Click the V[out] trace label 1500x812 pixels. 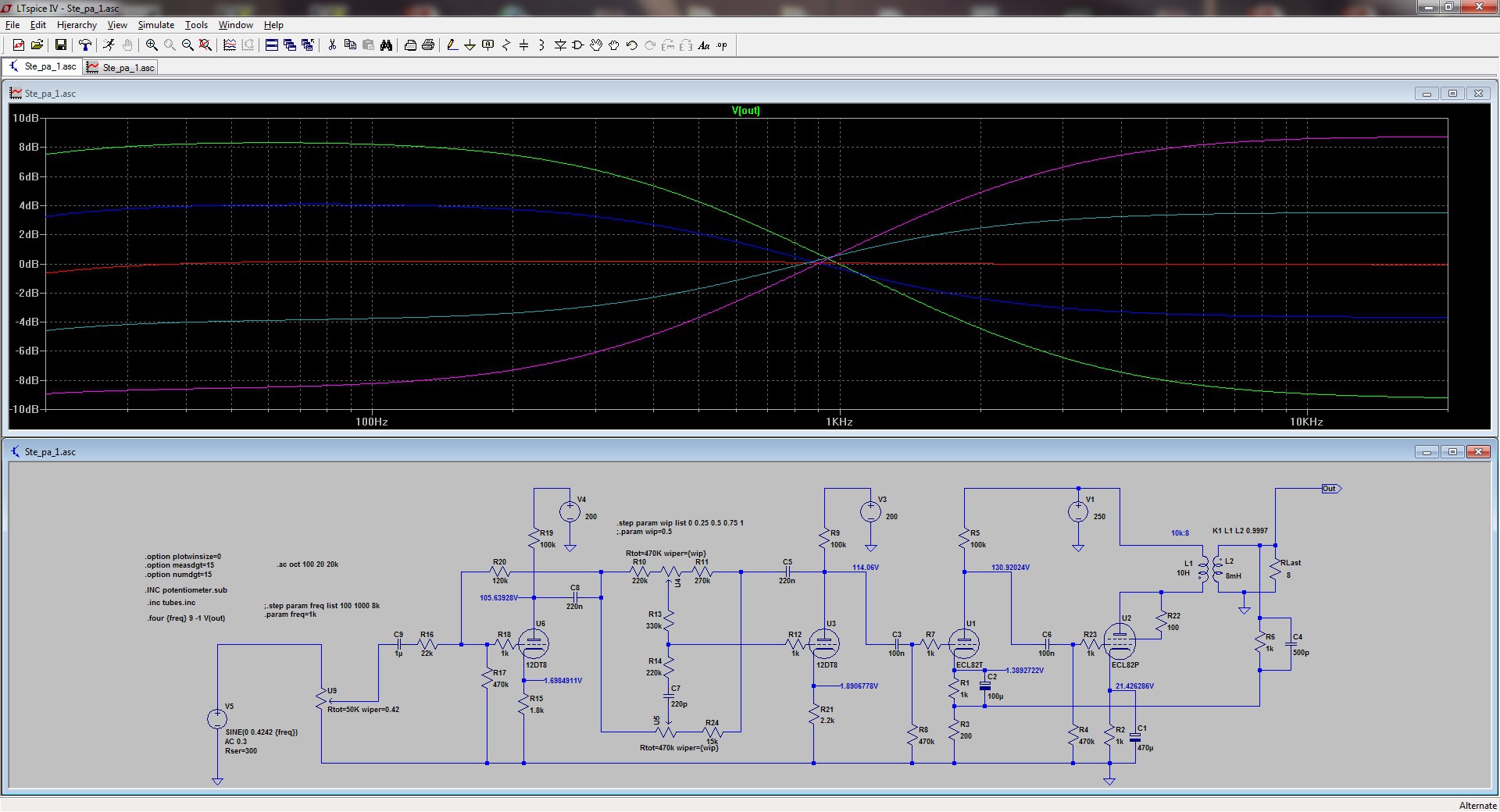click(745, 111)
